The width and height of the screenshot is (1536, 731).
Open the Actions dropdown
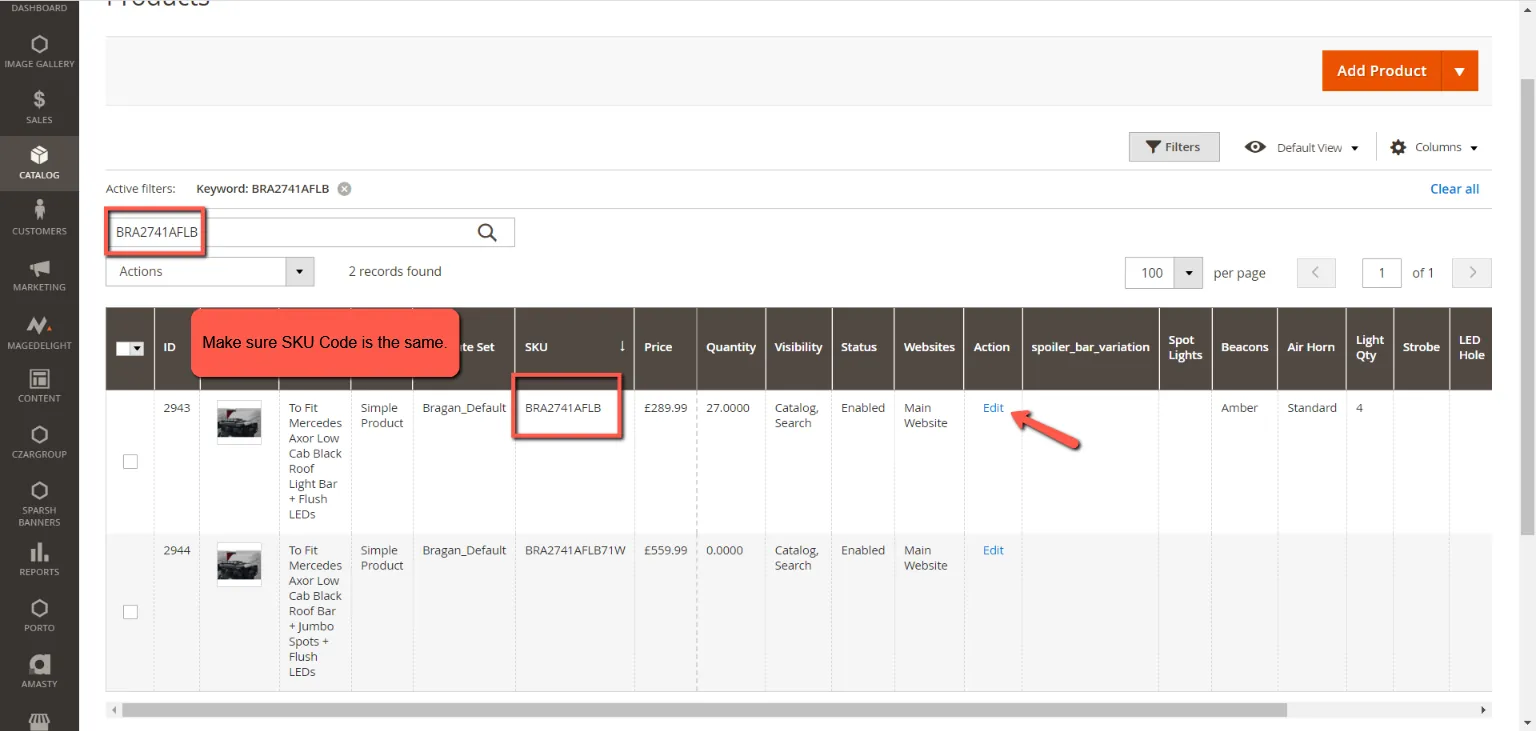click(210, 272)
